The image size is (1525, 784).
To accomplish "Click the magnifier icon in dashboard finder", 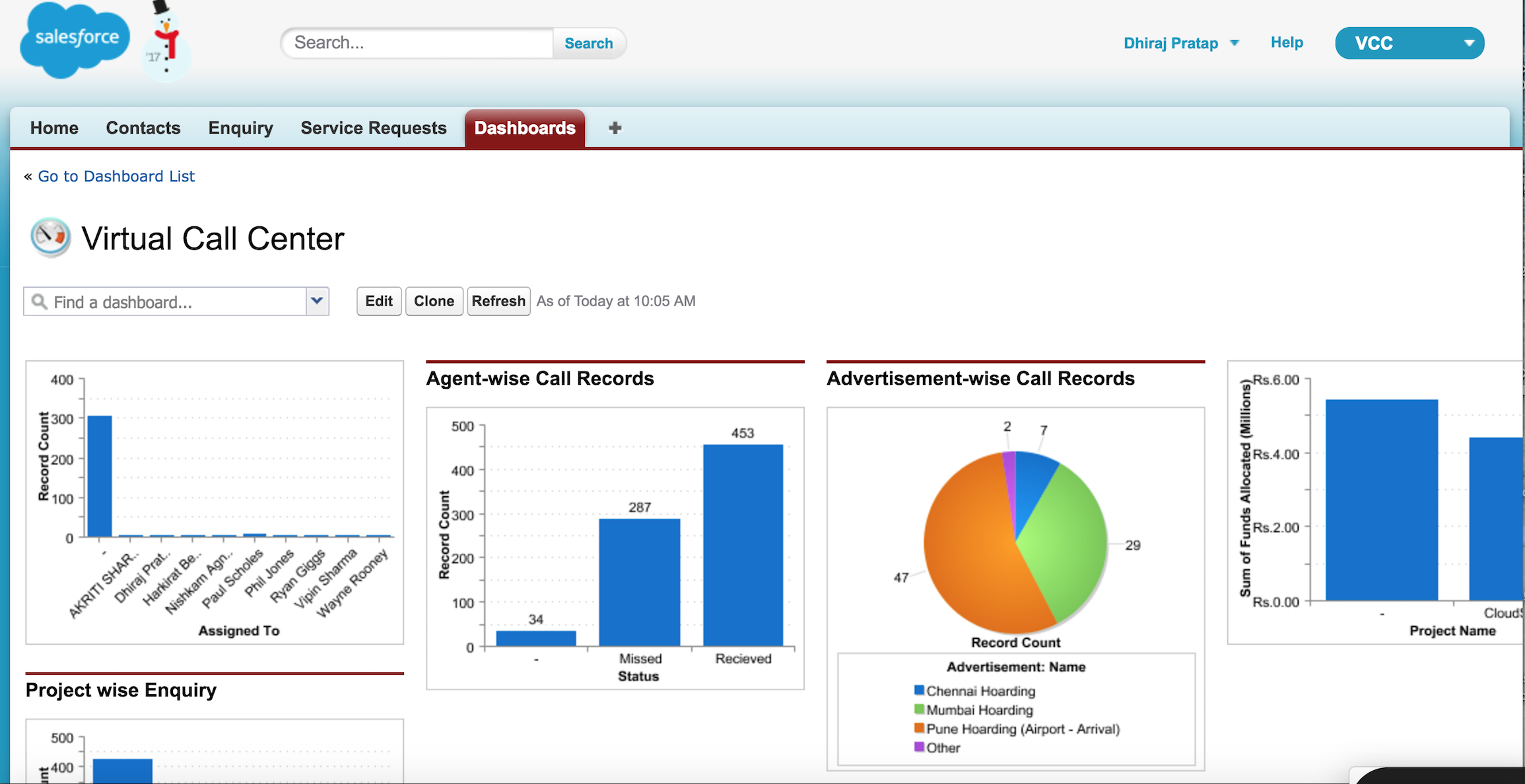I will [x=40, y=302].
